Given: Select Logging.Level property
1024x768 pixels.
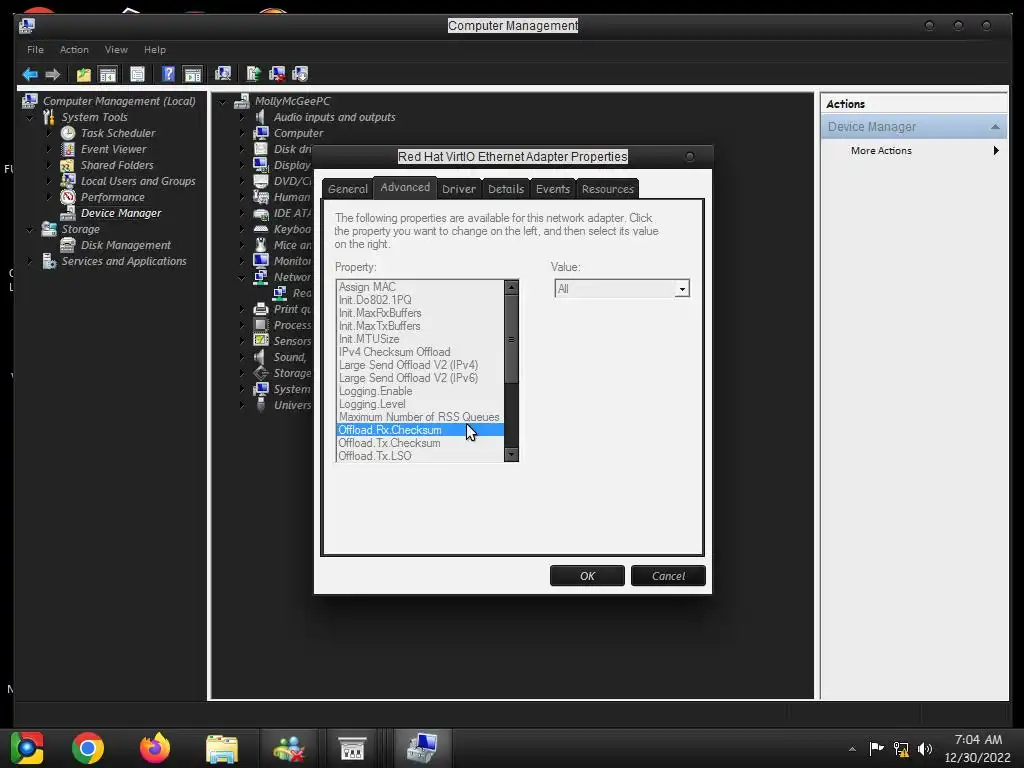Looking at the screenshot, I should click(x=419, y=404).
